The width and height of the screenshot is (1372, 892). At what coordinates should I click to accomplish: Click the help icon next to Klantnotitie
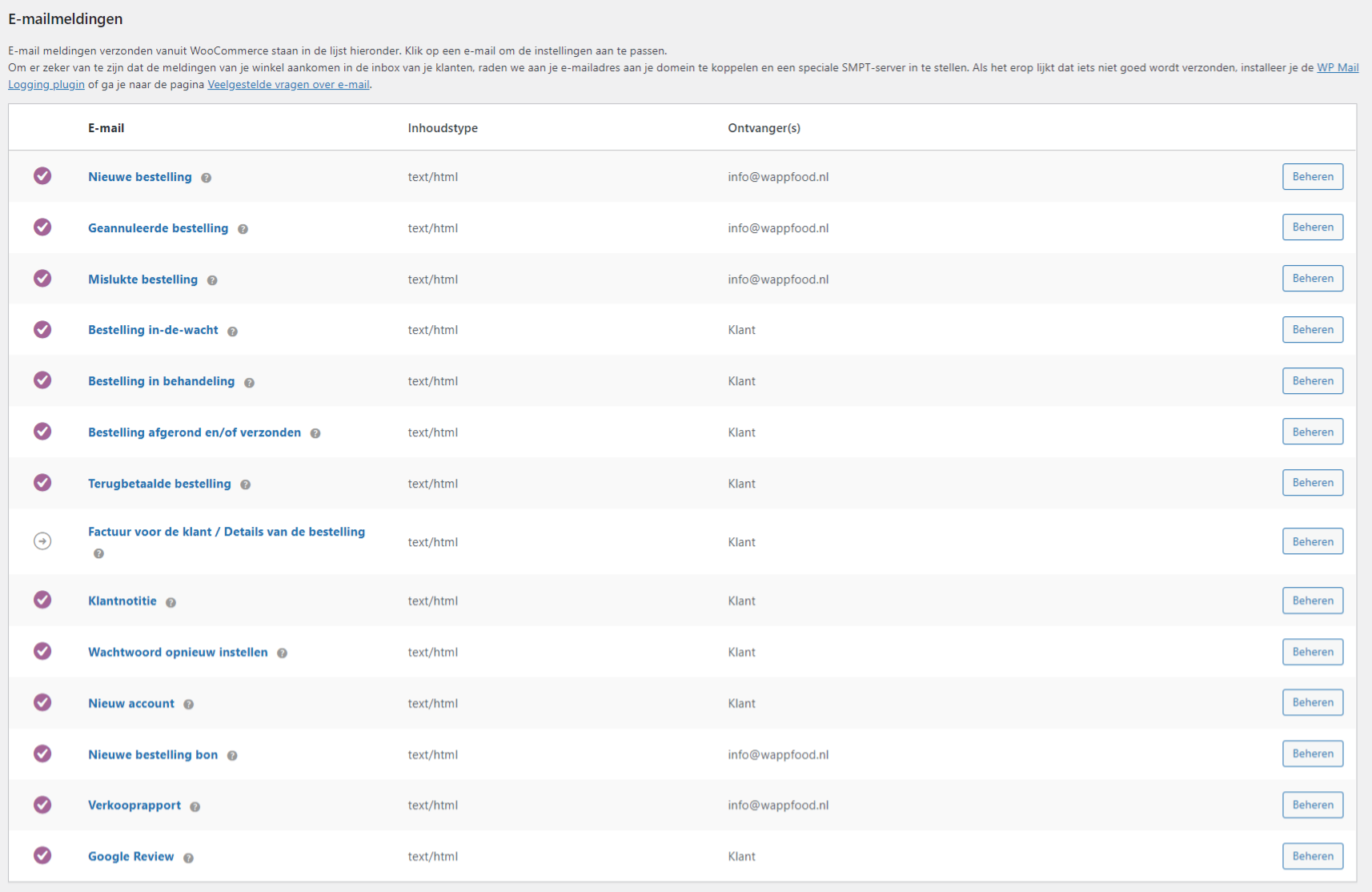170,602
